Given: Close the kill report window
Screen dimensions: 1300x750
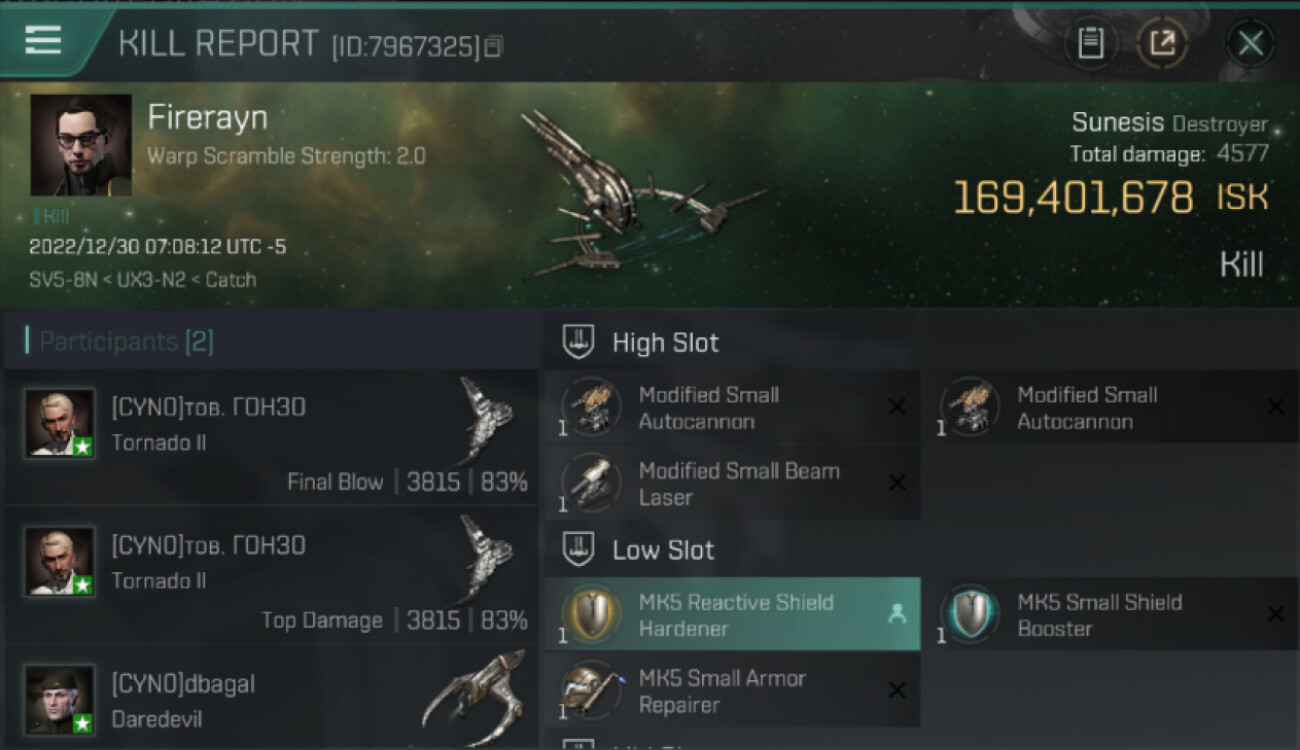Looking at the screenshot, I should click(x=1250, y=43).
